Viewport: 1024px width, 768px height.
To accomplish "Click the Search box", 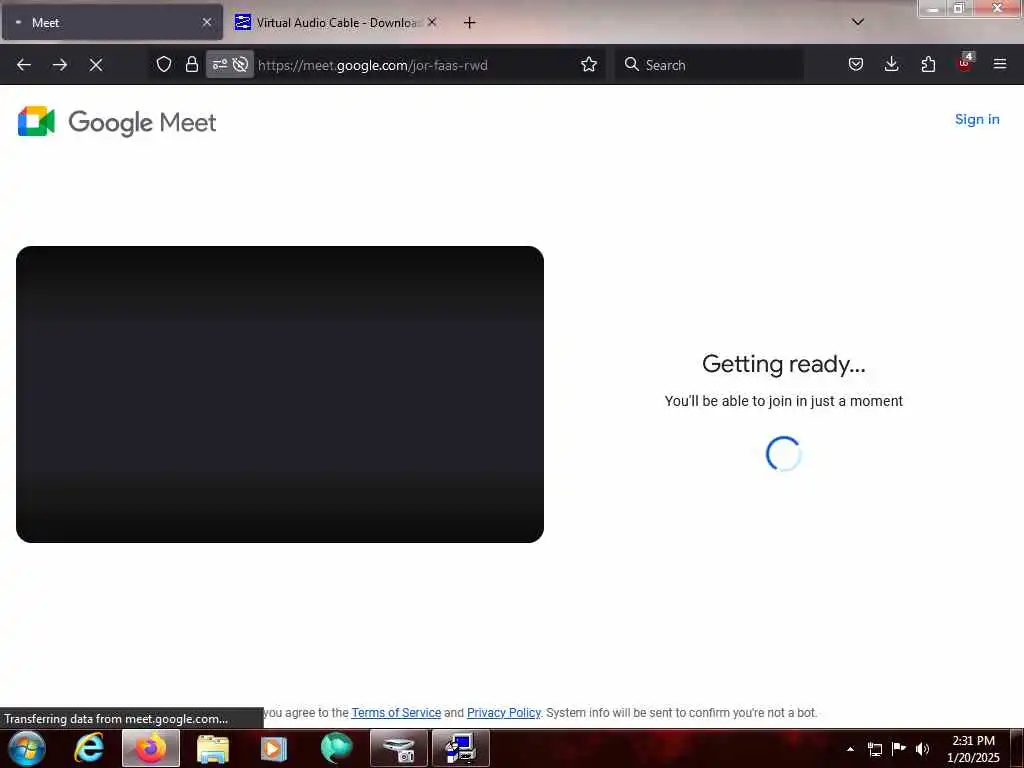I will (x=709, y=65).
